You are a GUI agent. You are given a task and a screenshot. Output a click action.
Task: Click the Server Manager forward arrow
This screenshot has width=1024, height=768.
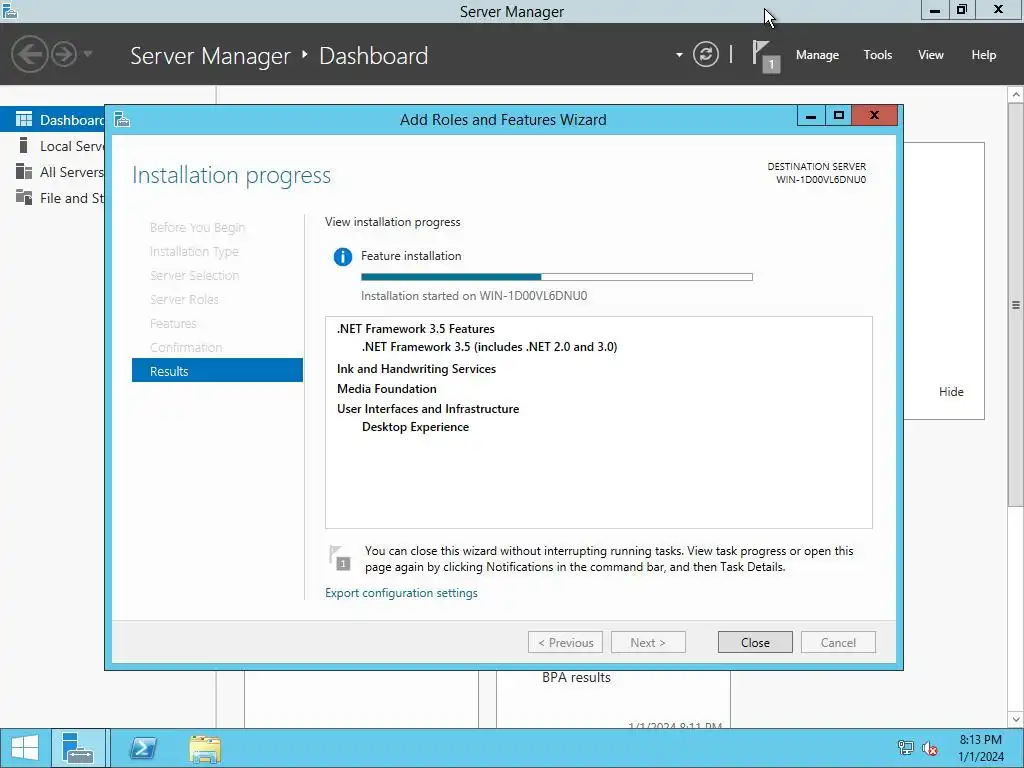(64, 54)
